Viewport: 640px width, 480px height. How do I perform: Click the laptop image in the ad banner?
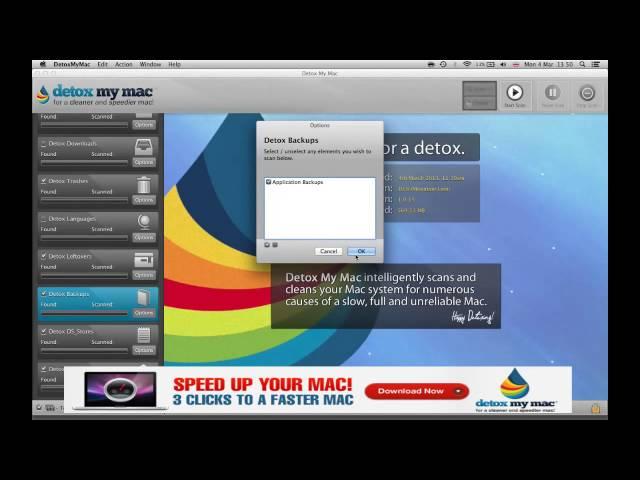pos(120,390)
